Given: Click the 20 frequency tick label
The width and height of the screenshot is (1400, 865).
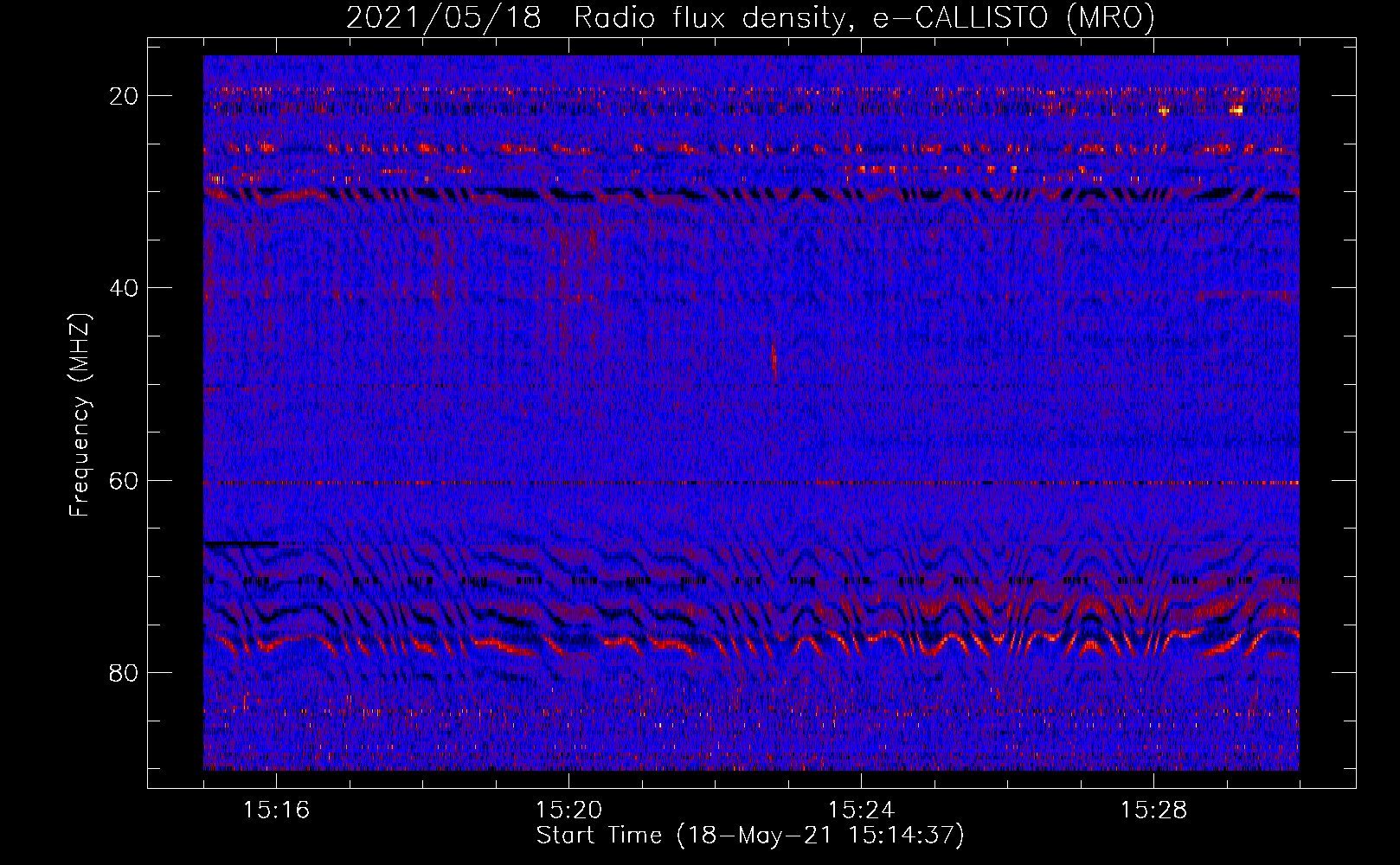Looking at the screenshot, I should [x=124, y=96].
